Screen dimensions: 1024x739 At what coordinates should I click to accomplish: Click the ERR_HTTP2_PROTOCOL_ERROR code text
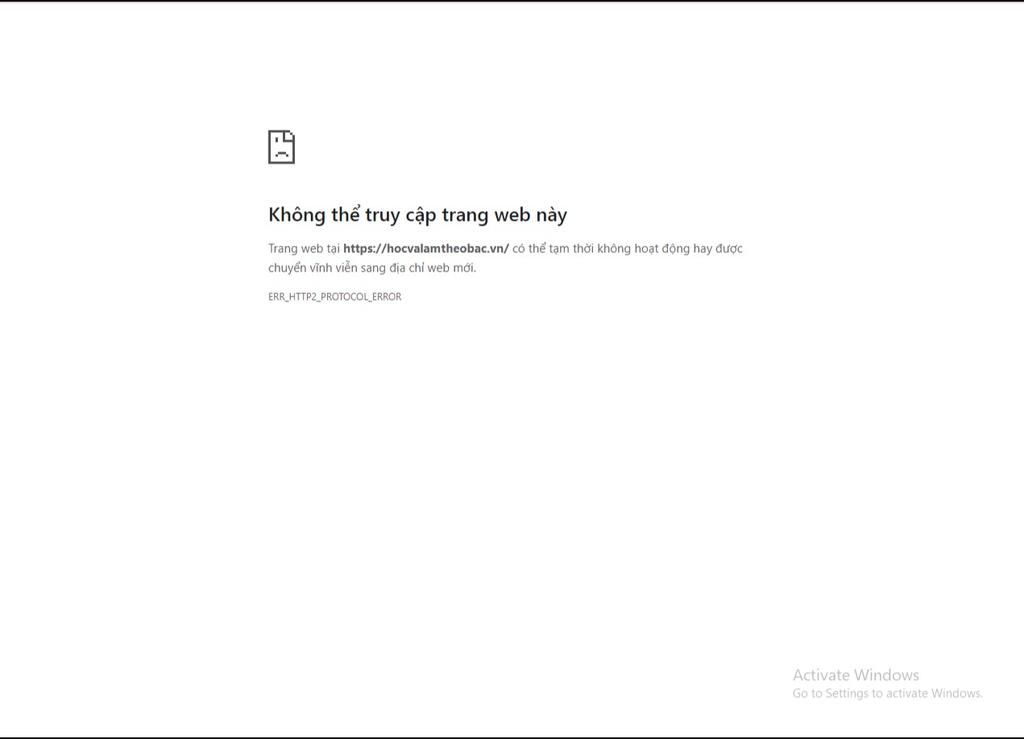click(334, 297)
